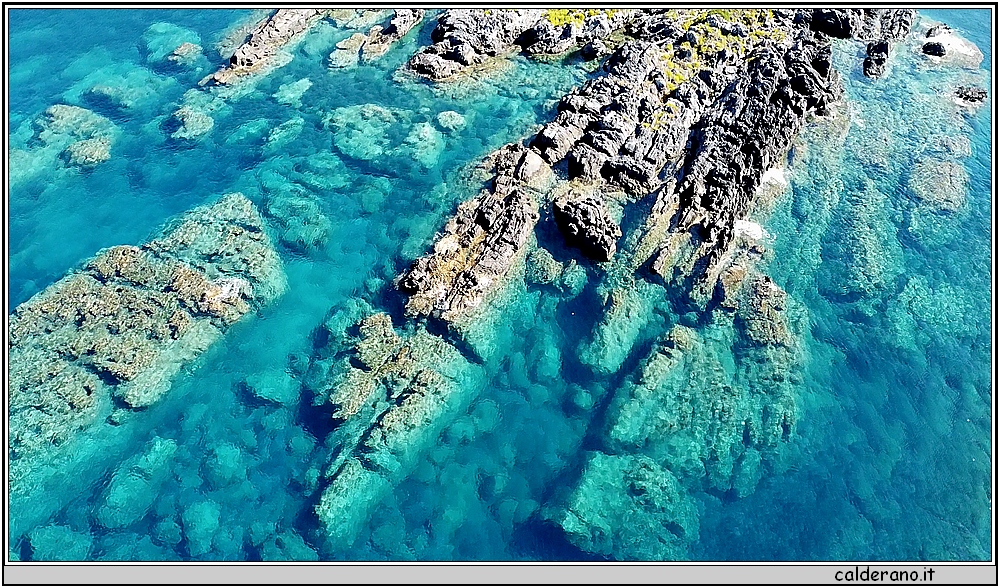Click the dark boulder in the photo center
Viewport: 1000px width, 588px height.
(587, 225)
